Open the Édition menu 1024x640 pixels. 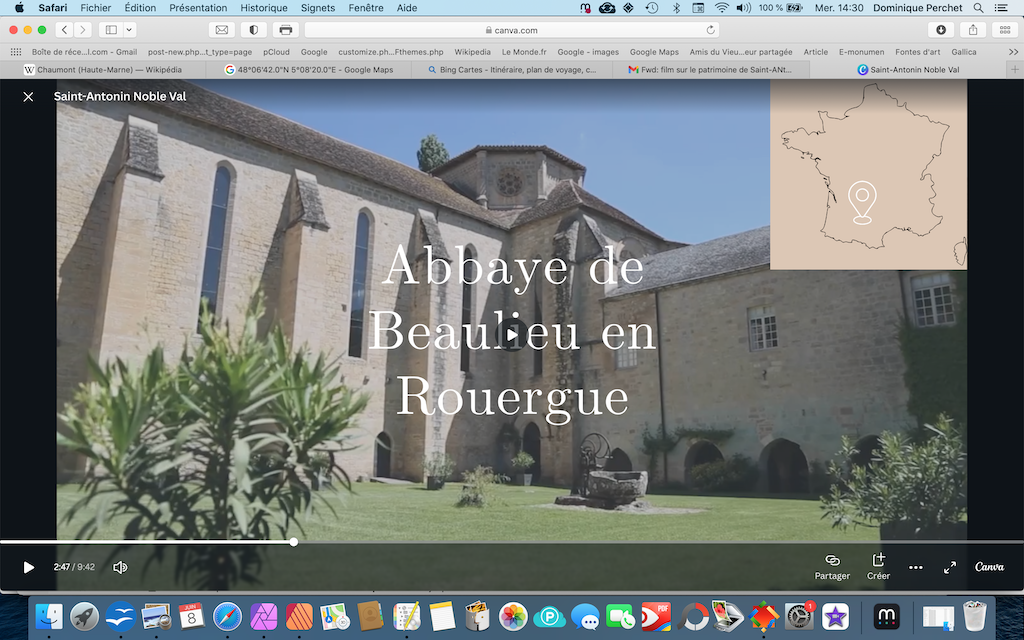coord(140,8)
